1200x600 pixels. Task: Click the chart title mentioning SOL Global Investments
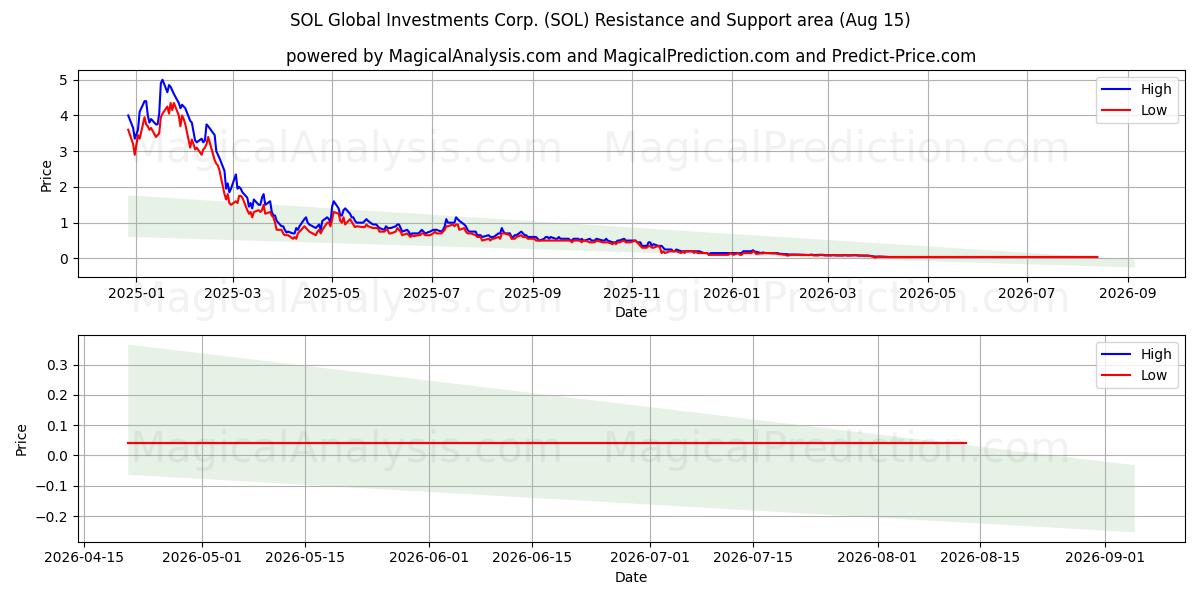pos(600,20)
